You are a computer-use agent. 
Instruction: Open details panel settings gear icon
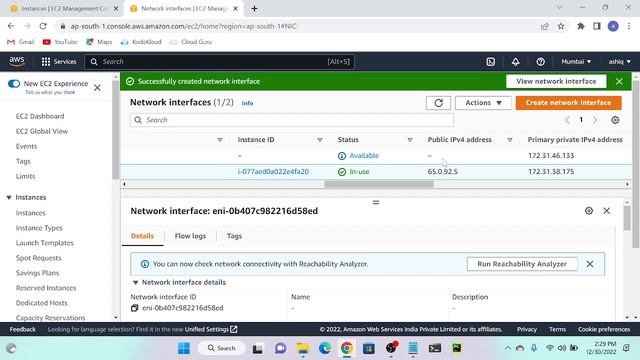point(589,211)
